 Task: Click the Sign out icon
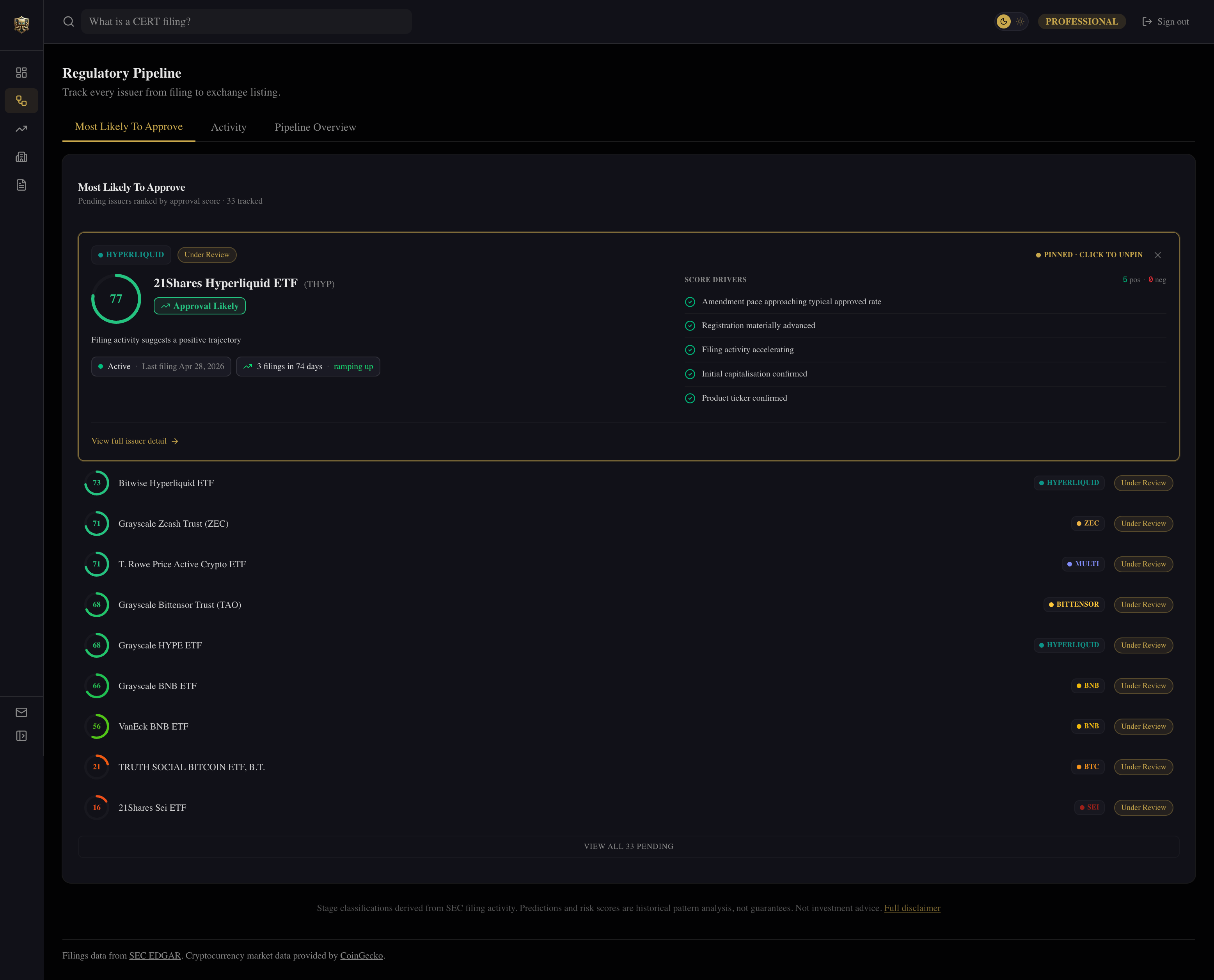[x=1147, y=21]
